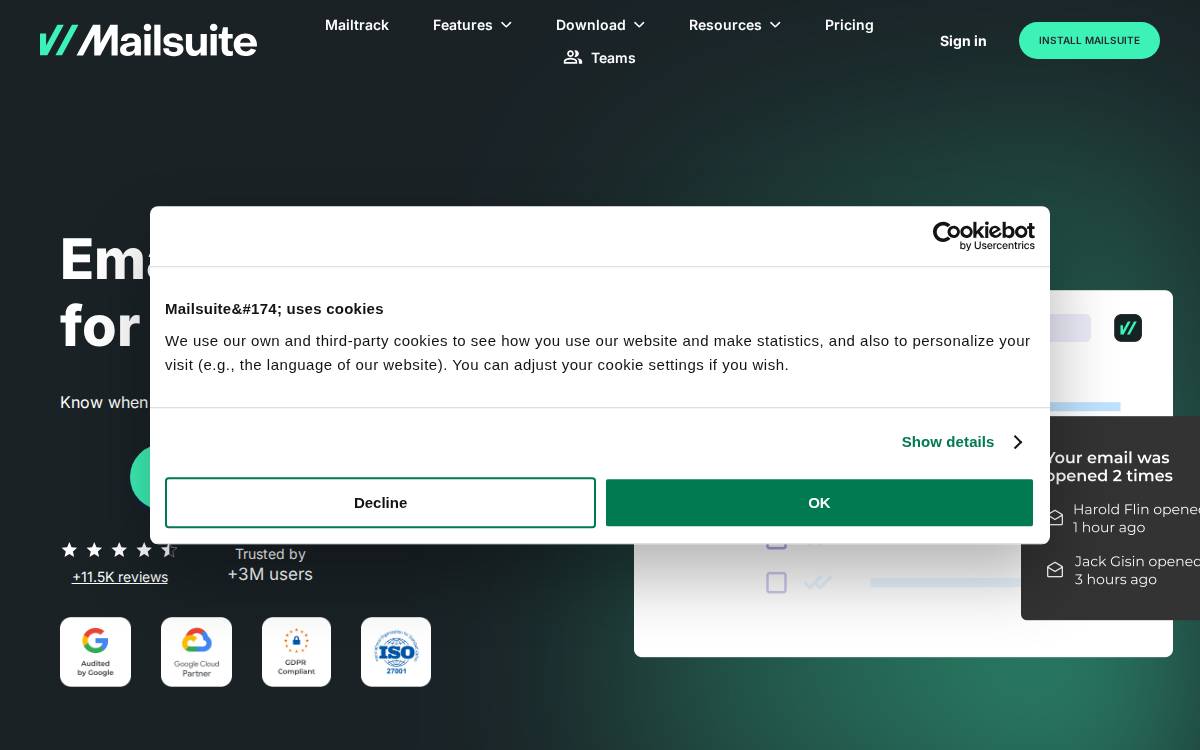Click the Sign in link
Screen dimensions: 1200x750
click(x=963, y=41)
